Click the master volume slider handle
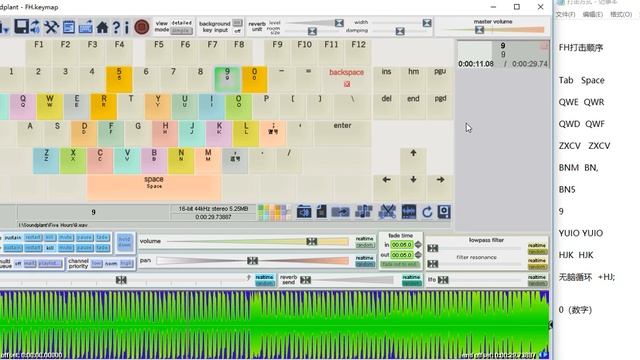The width and height of the screenshot is (640, 360). (x=479, y=30)
